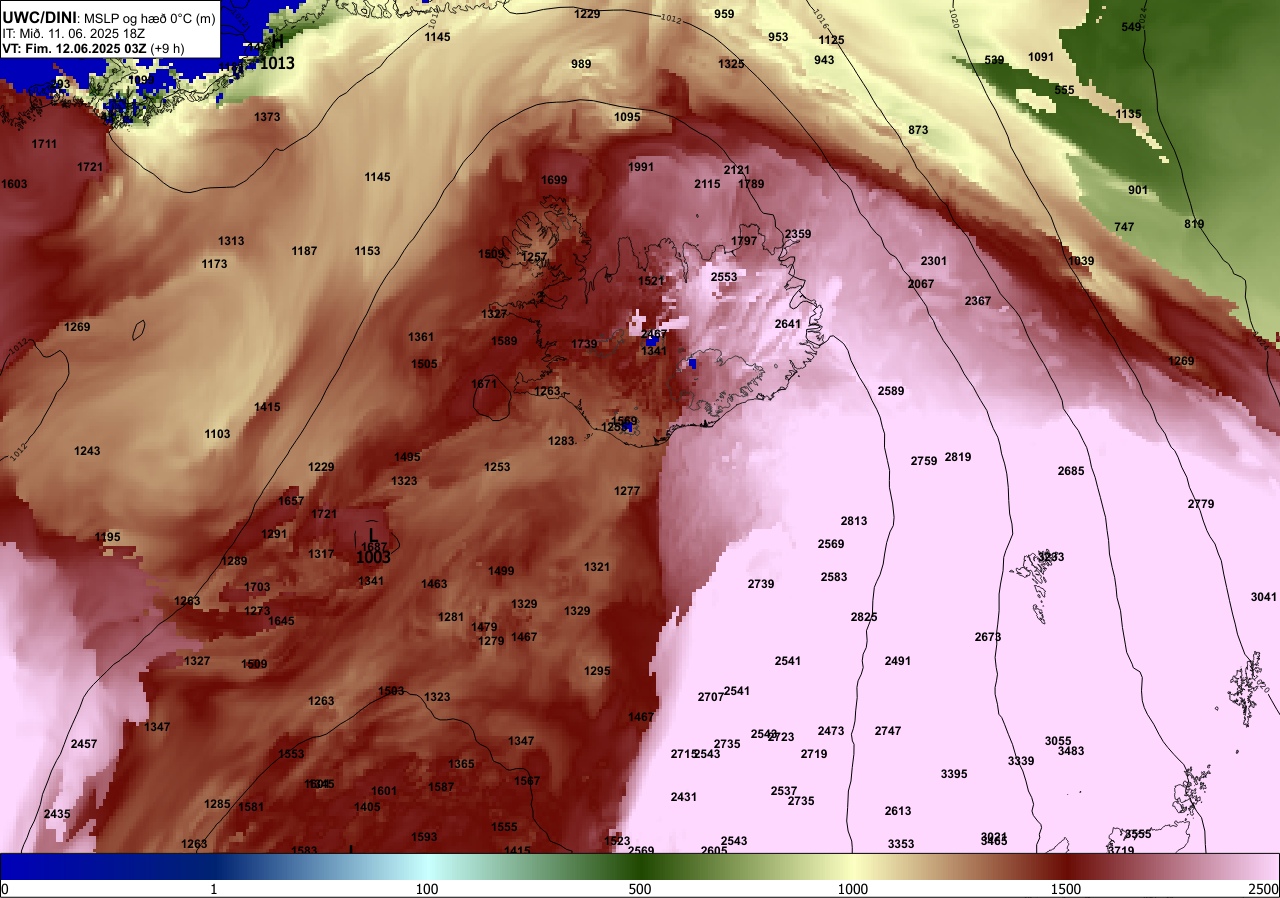Click the UWC/DINI title text

point(40,16)
